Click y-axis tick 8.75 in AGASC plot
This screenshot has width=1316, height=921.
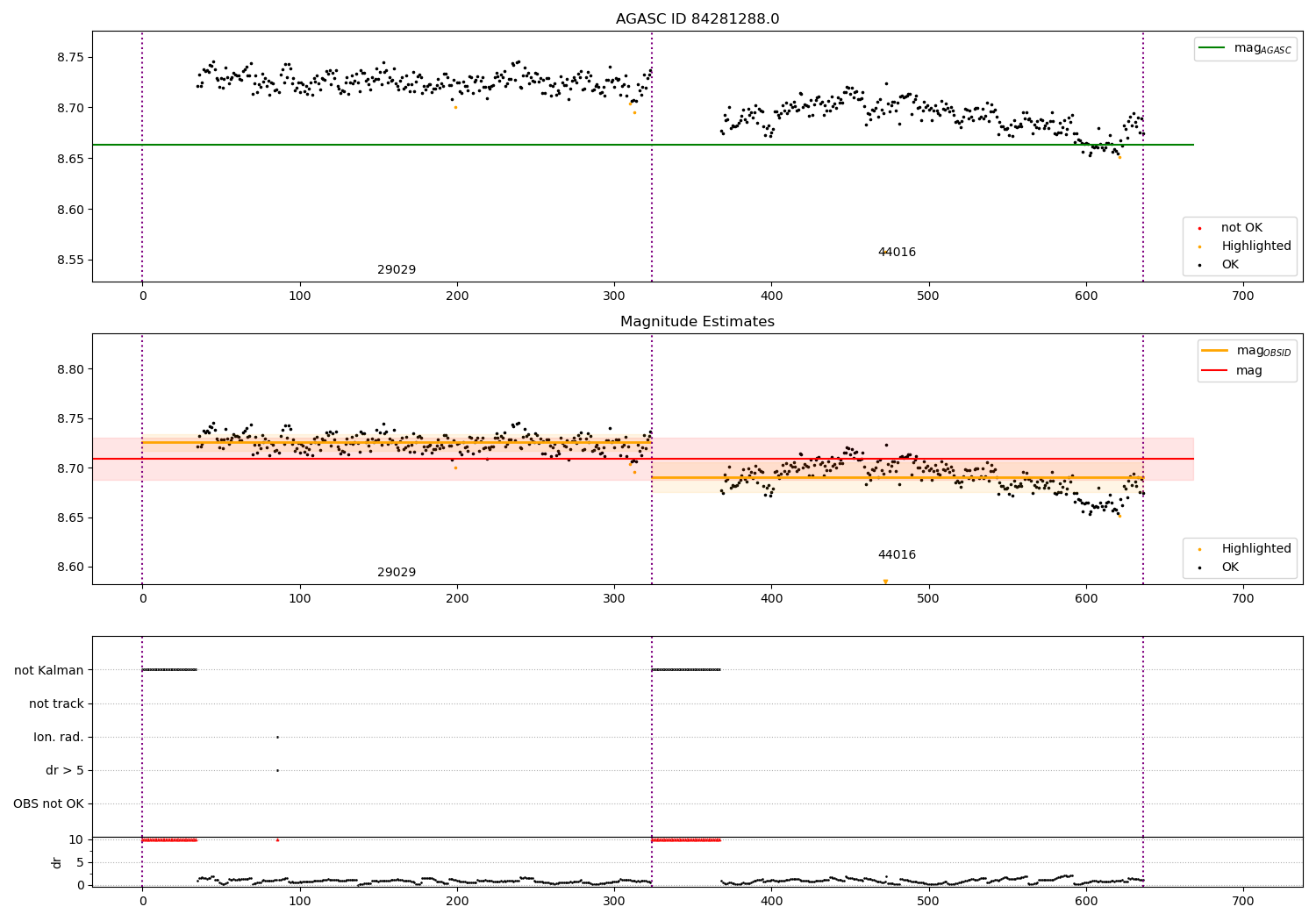click(69, 58)
